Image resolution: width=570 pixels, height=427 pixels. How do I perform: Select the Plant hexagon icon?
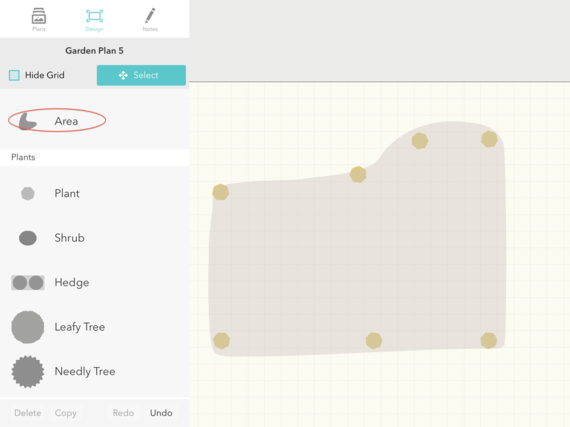coord(28,193)
